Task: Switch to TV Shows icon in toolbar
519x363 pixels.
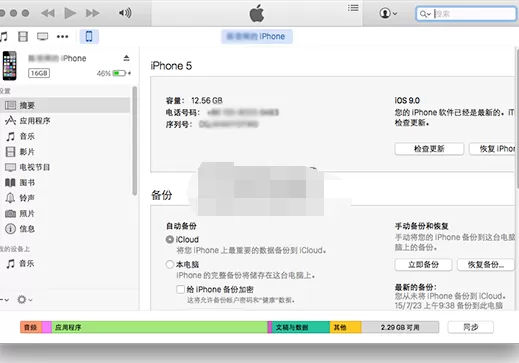Action: (43, 36)
